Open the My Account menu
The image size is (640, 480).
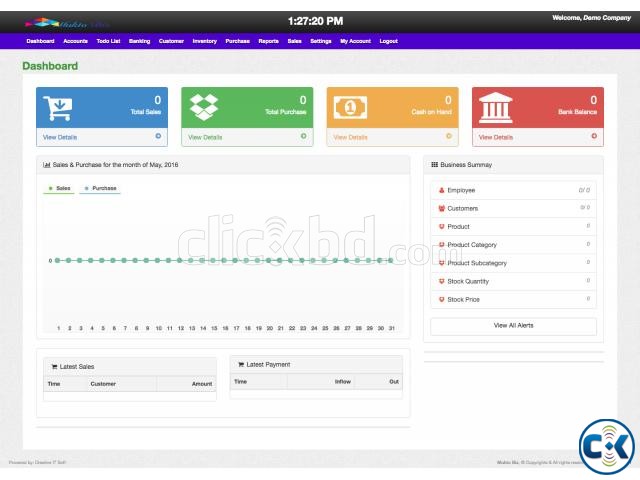(x=356, y=41)
